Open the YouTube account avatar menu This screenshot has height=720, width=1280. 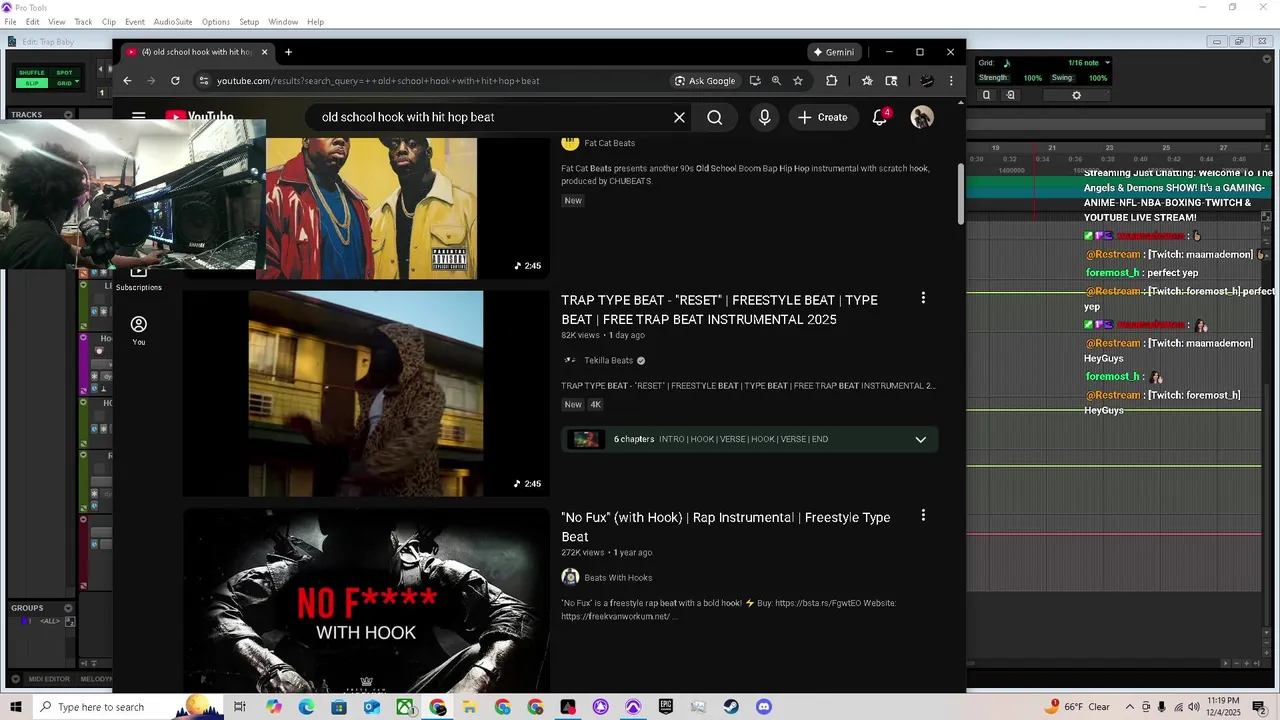[922, 117]
